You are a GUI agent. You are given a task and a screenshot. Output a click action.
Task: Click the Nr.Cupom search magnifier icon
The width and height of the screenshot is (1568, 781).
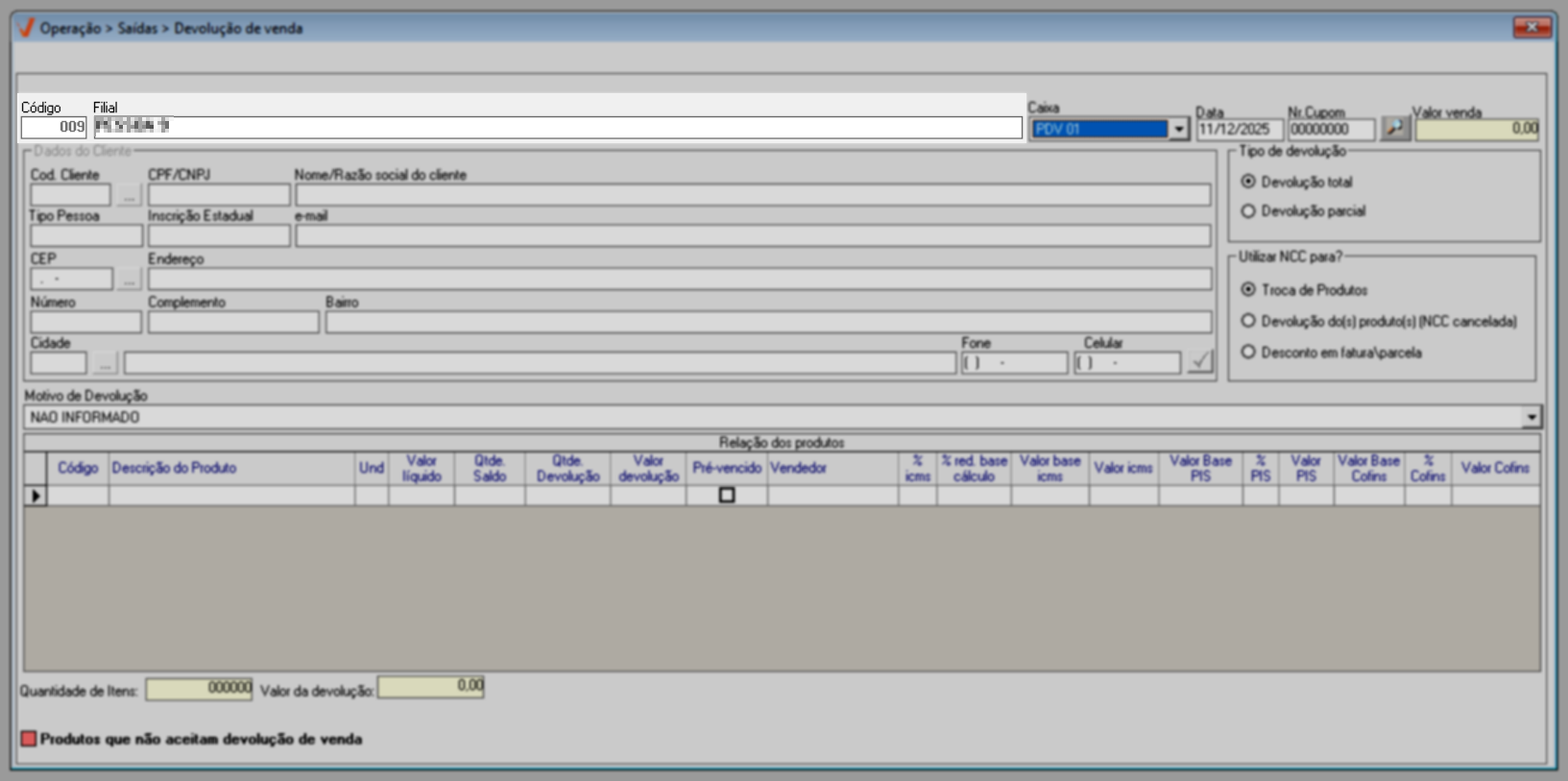click(x=1394, y=128)
